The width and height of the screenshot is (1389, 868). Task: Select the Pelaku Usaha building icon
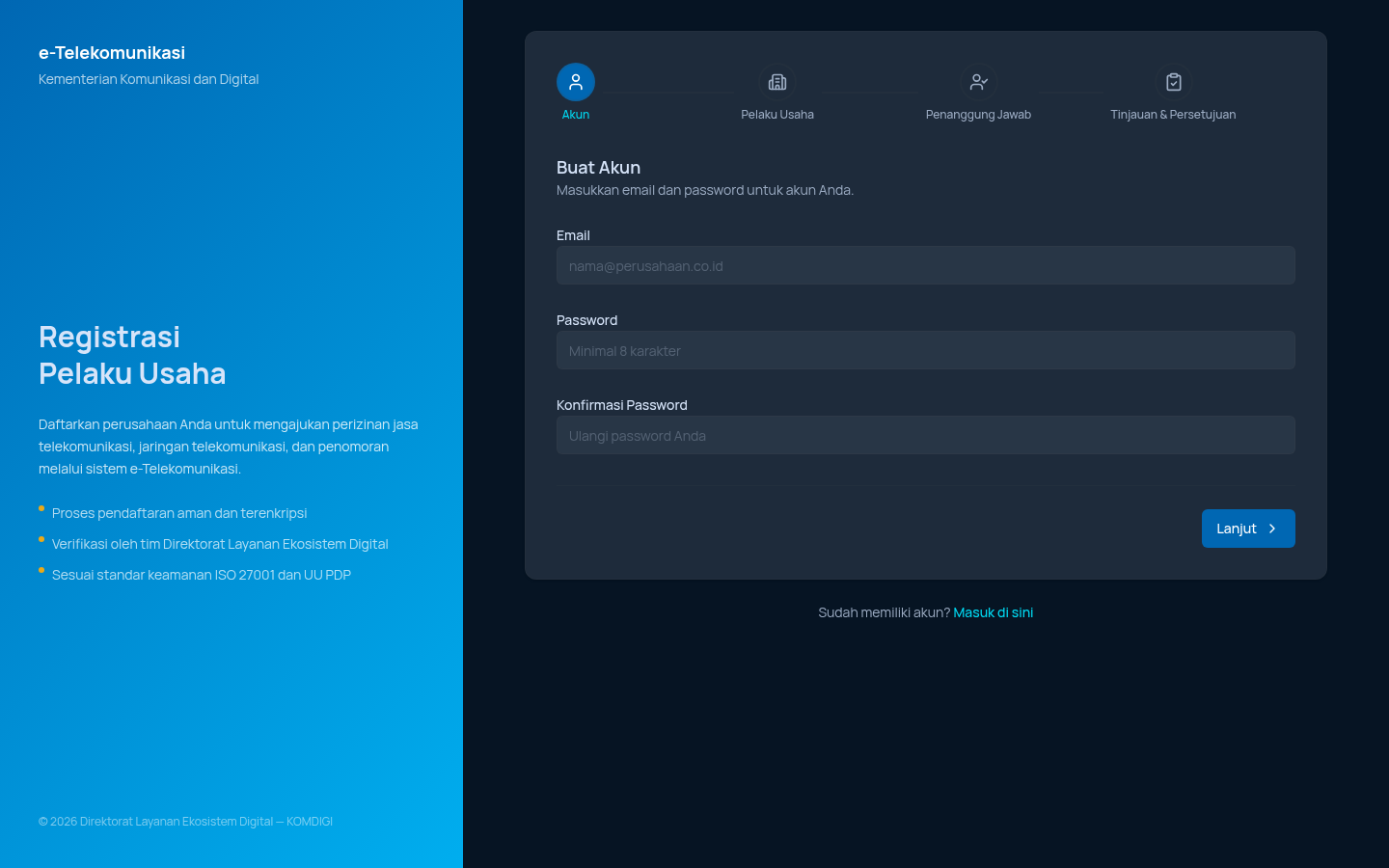[777, 82]
